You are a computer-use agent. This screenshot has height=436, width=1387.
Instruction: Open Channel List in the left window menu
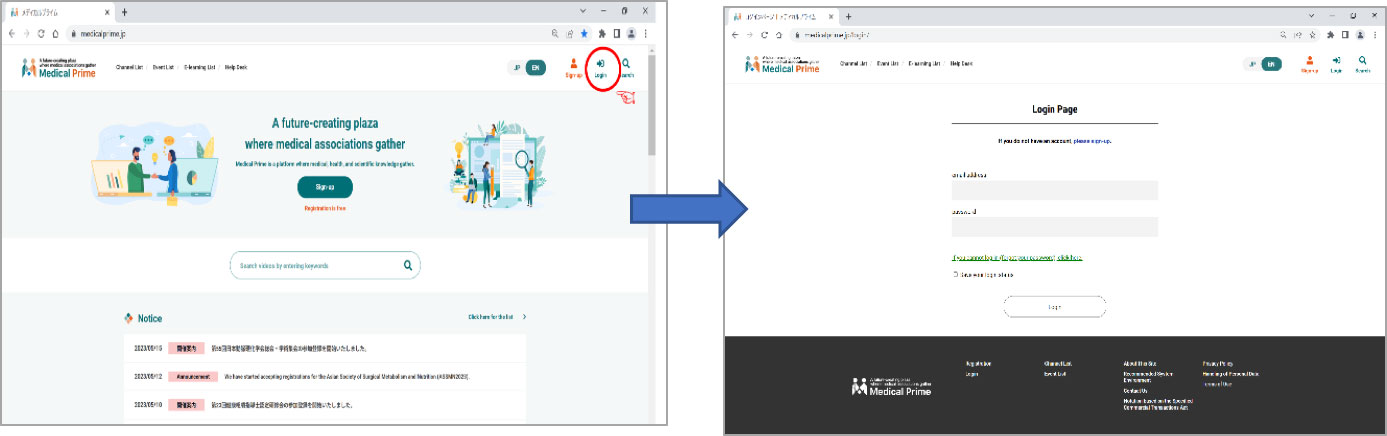click(129, 67)
